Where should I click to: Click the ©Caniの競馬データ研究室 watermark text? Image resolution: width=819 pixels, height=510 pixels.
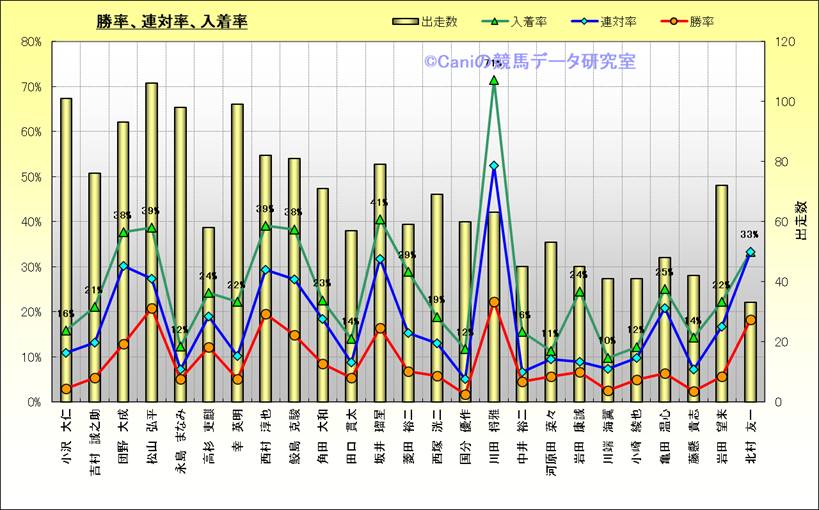coord(528,62)
